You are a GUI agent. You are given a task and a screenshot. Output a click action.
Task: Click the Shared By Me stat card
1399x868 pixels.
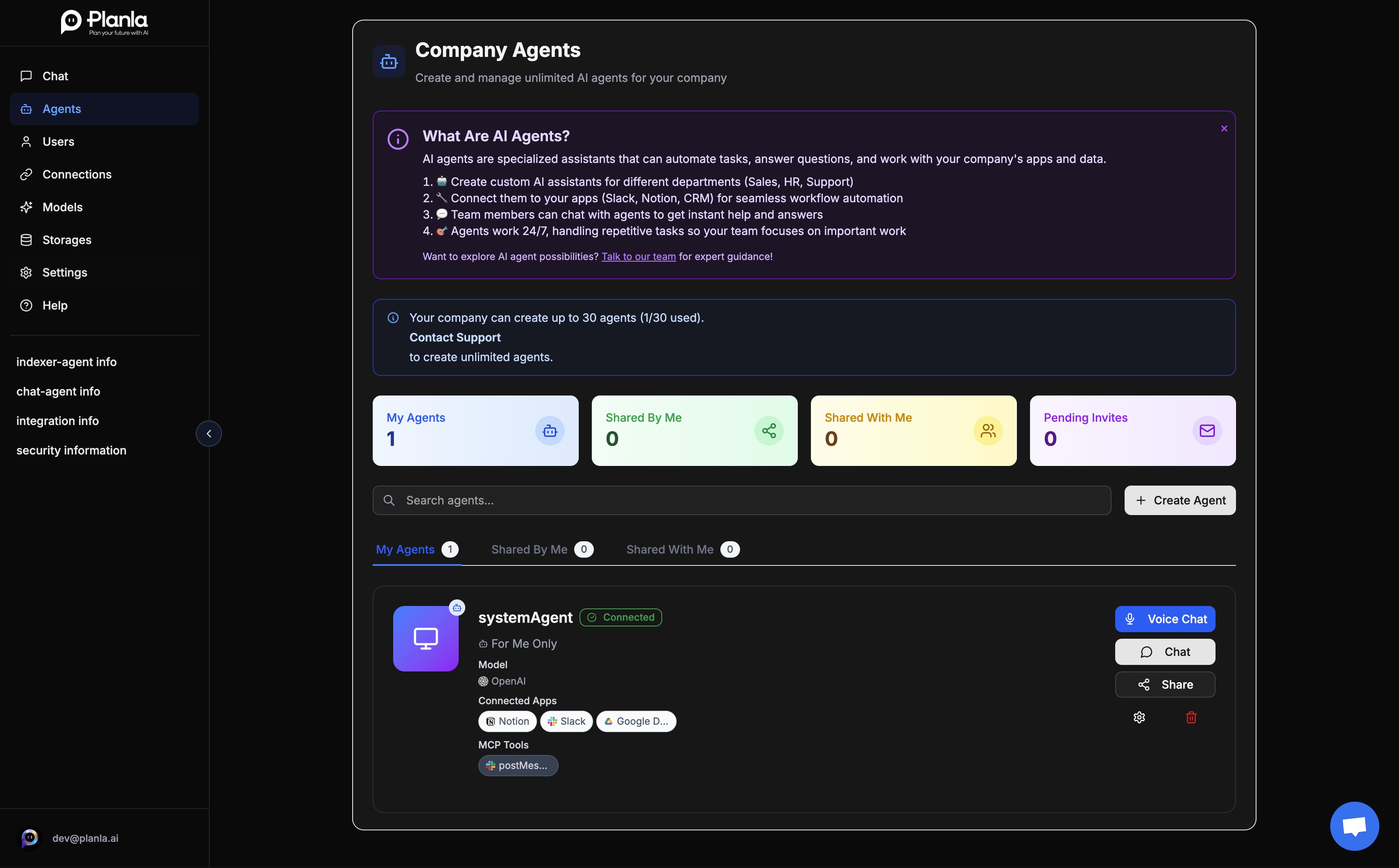pos(695,431)
